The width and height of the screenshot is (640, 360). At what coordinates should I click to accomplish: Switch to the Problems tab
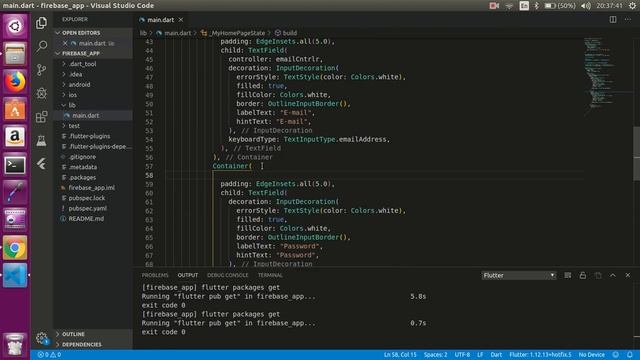pos(155,276)
